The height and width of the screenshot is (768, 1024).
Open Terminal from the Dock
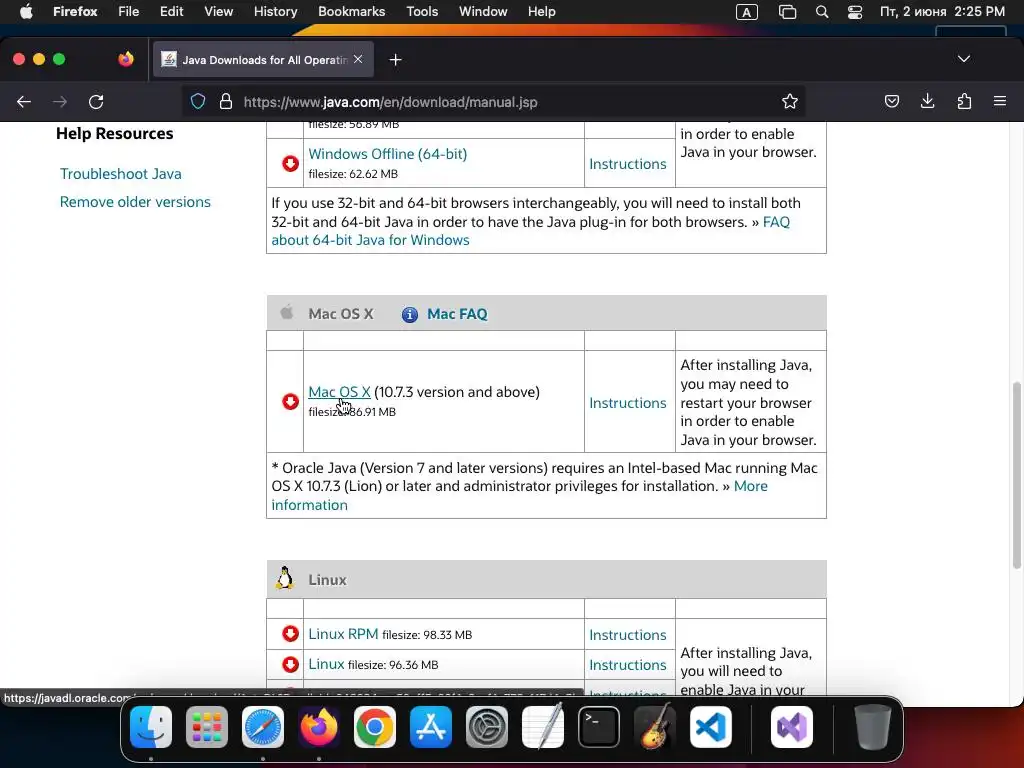598,727
